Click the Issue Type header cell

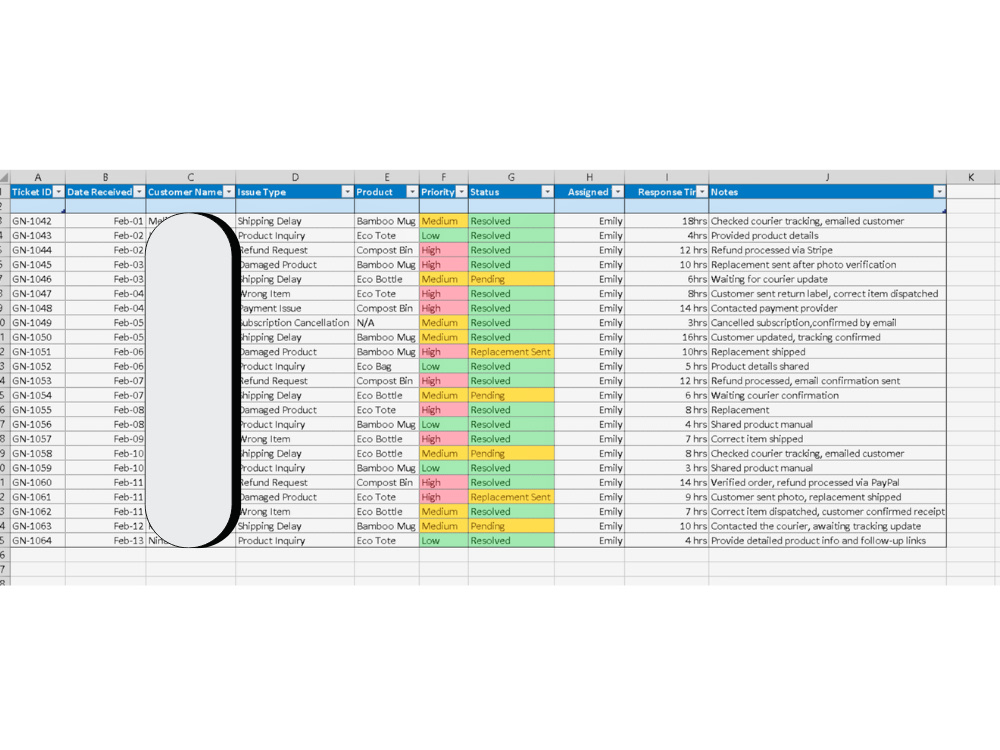click(295, 192)
